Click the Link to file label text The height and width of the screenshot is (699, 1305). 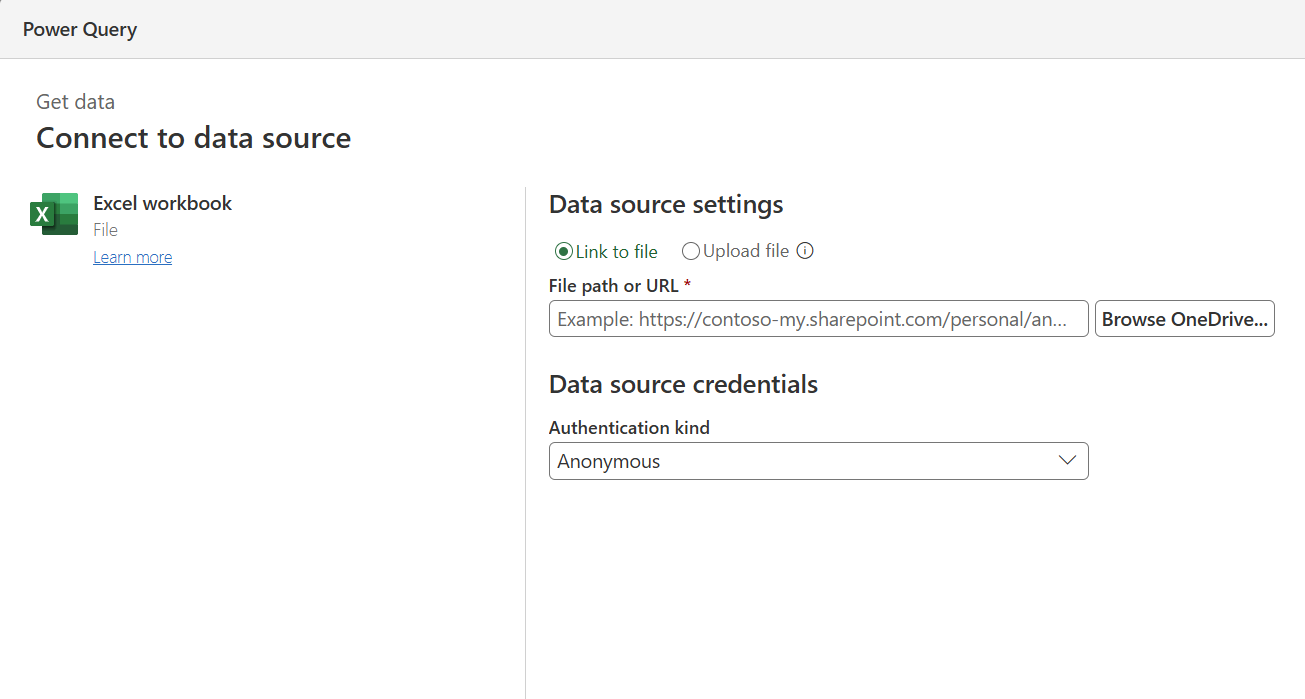pos(616,252)
